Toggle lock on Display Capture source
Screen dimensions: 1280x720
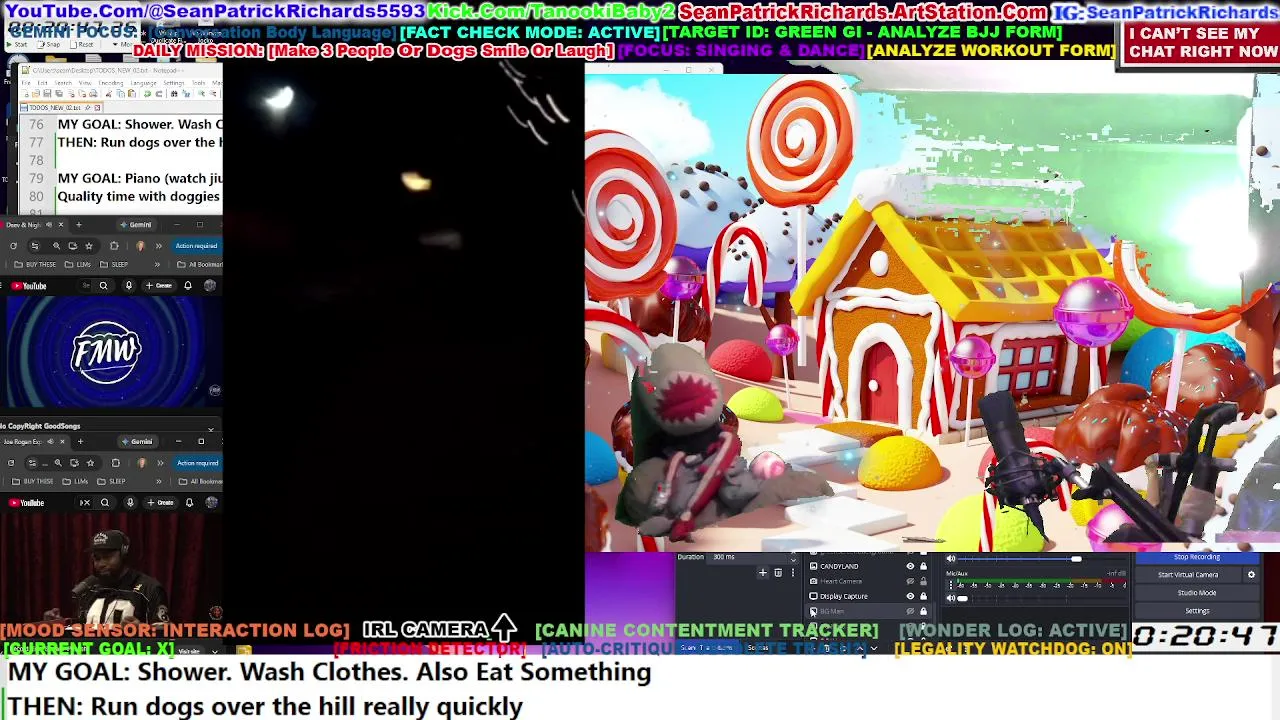923,596
